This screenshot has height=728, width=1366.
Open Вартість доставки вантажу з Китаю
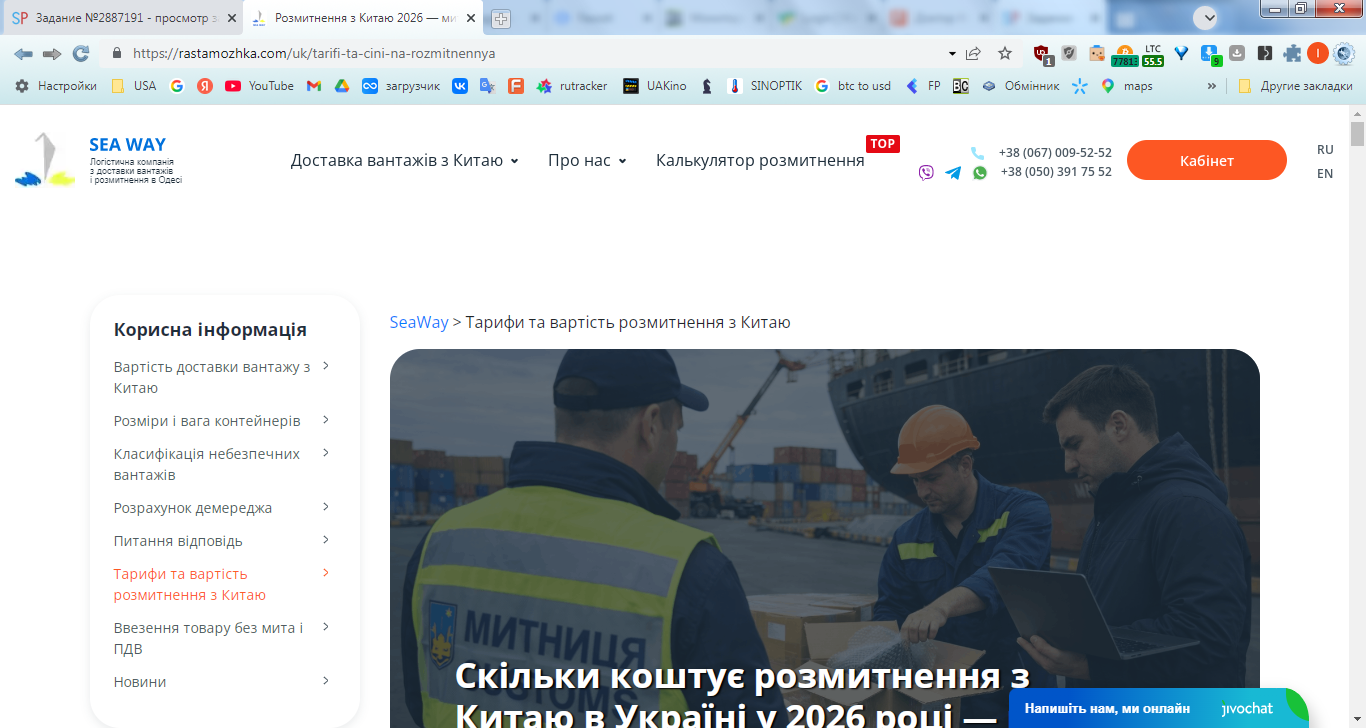212,377
